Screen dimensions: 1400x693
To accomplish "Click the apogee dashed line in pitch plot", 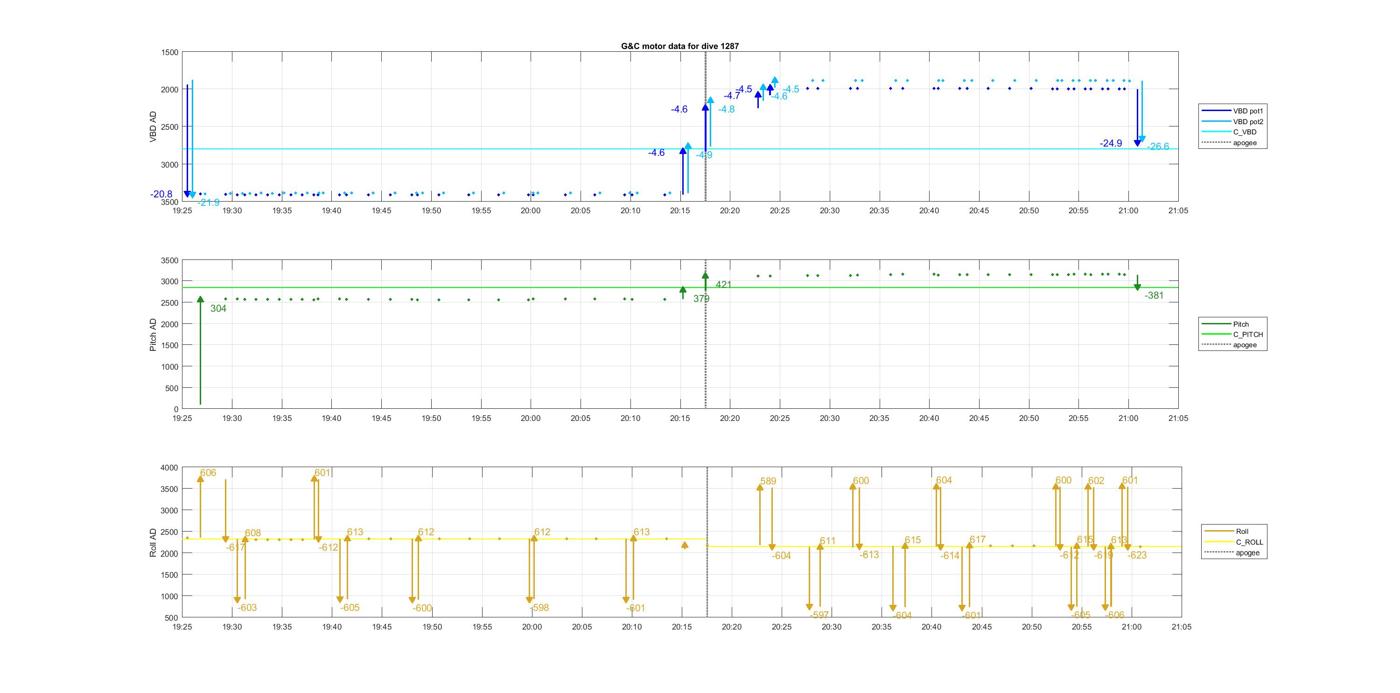I will 705,334.
